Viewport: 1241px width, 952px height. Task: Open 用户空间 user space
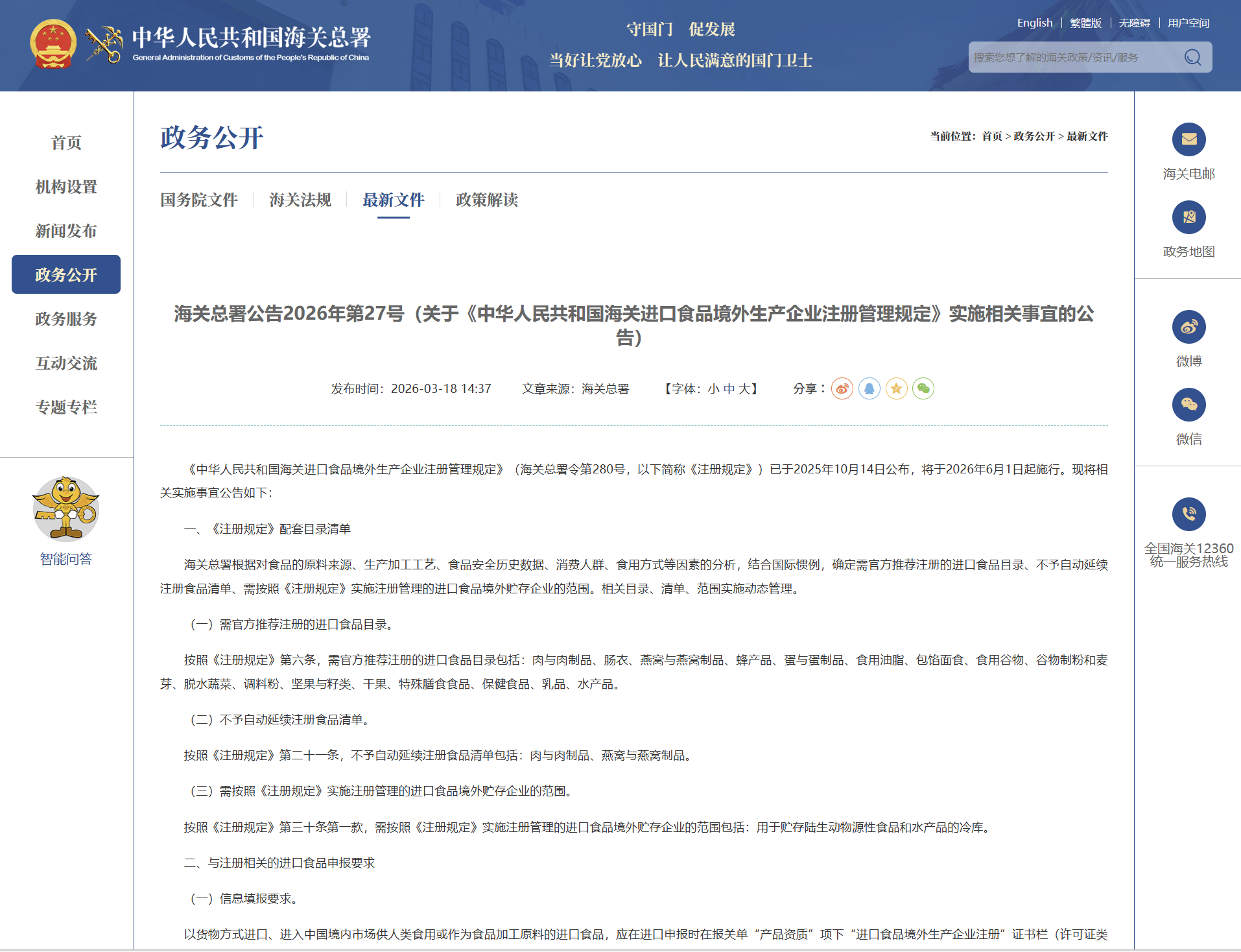tap(1188, 23)
